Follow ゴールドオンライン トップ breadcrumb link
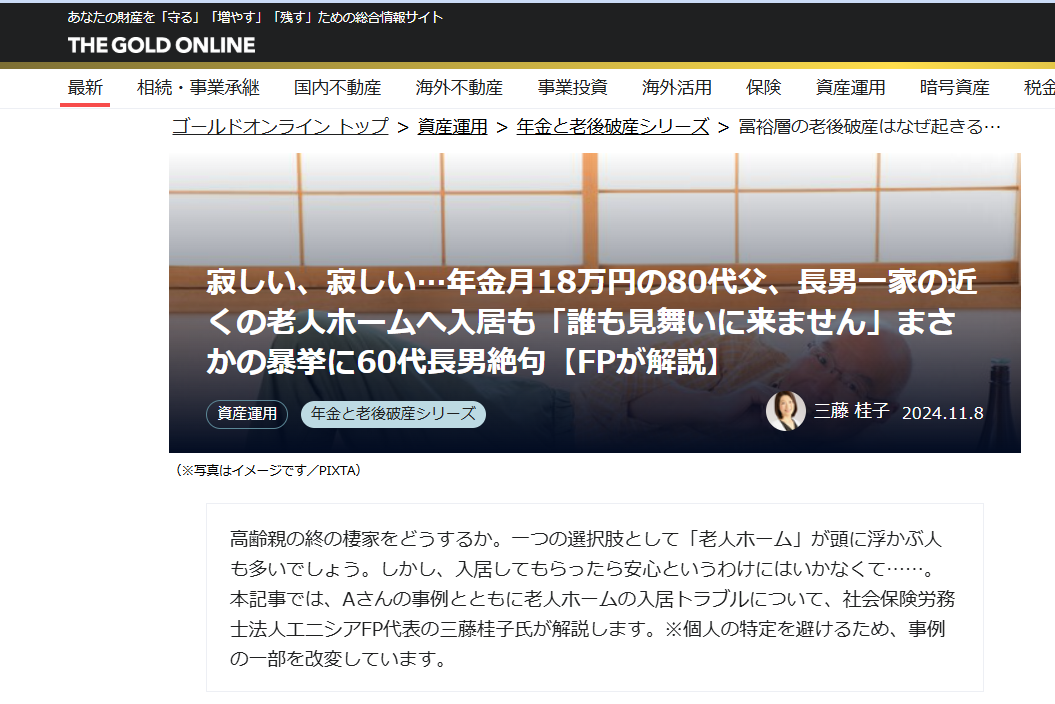1055x704 pixels. coord(281,127)
